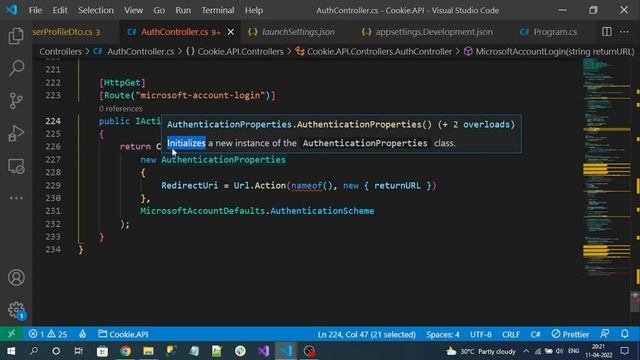640x360 pixels.
Task: Open the Accounts menu icon
Action: pyautogui.click(x=16, y=278)
